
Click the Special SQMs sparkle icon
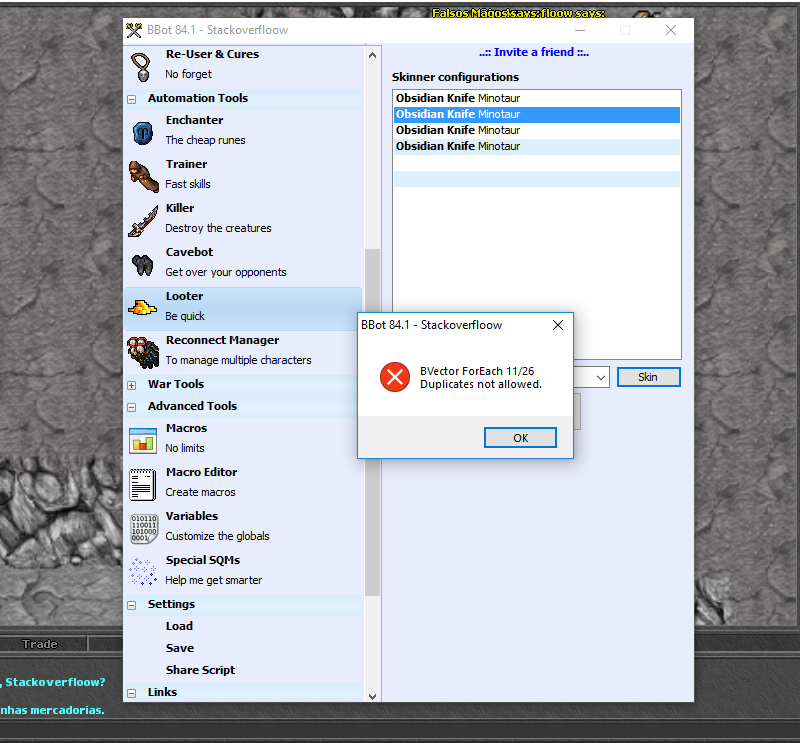pyautogui.click(x=143, y=571)
